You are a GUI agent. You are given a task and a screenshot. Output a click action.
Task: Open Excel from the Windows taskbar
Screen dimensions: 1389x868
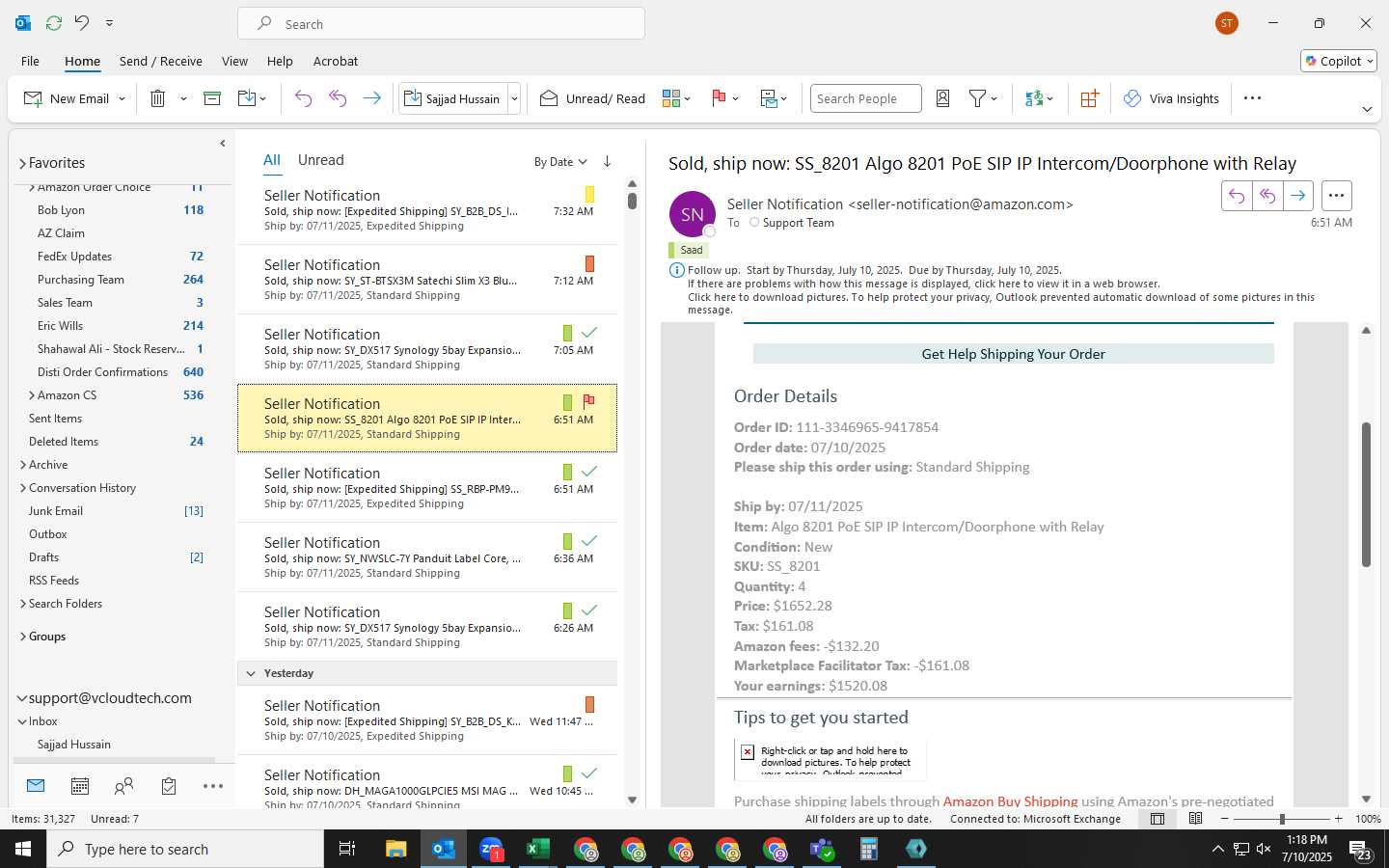(537, 849)
